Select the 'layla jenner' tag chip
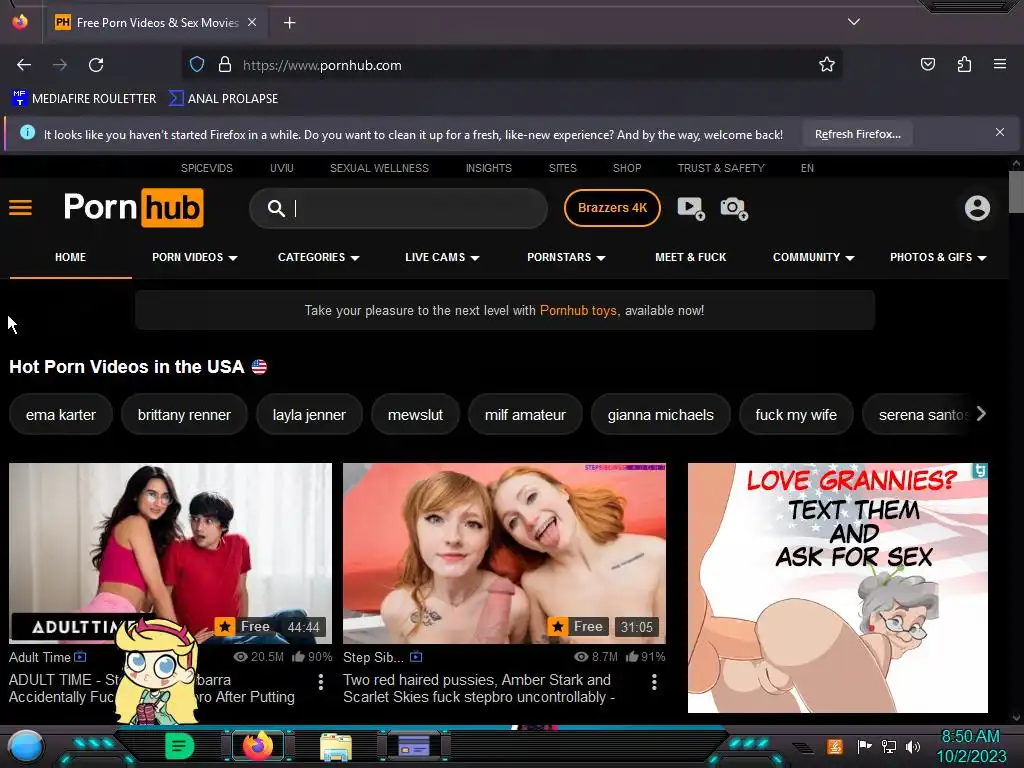The height and width of the screenshot is (768, 1024). click(x=309, y=415)
